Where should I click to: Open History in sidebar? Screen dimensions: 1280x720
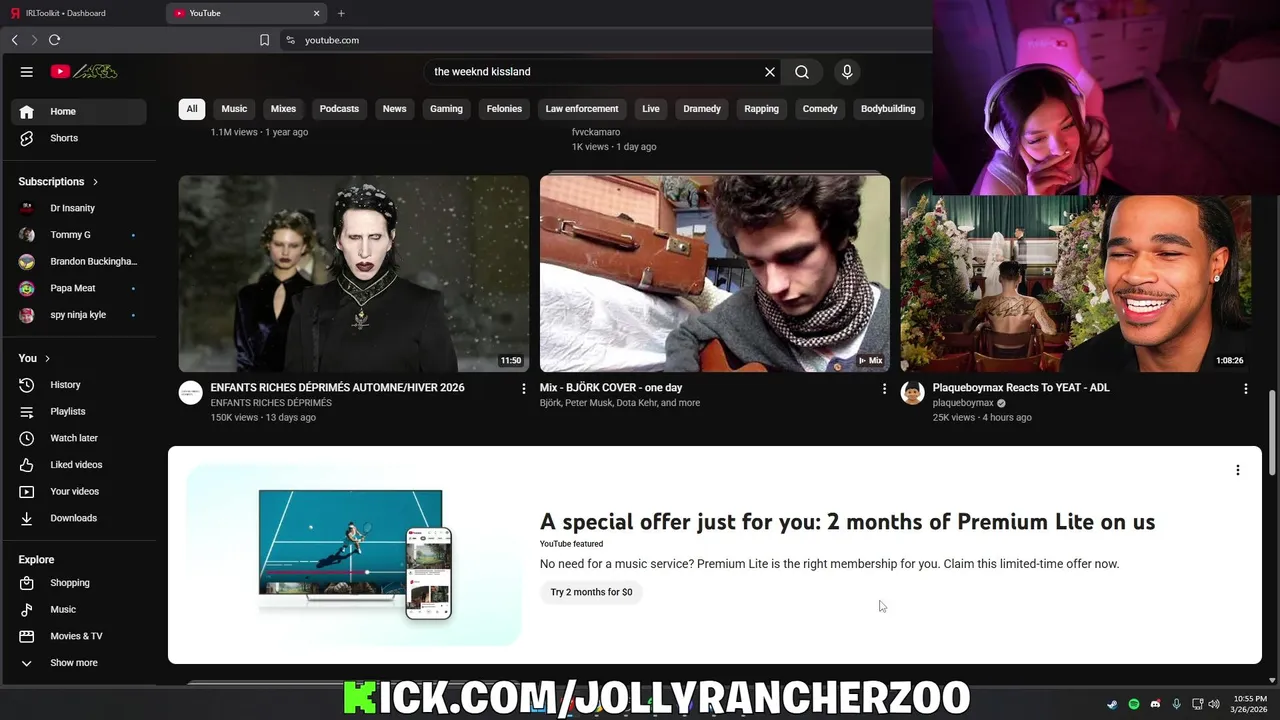79,385
